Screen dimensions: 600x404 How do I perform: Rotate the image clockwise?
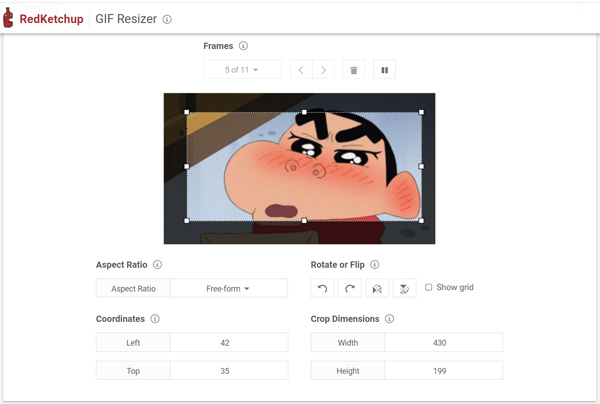pyautogui.click(x=350, y=288)
